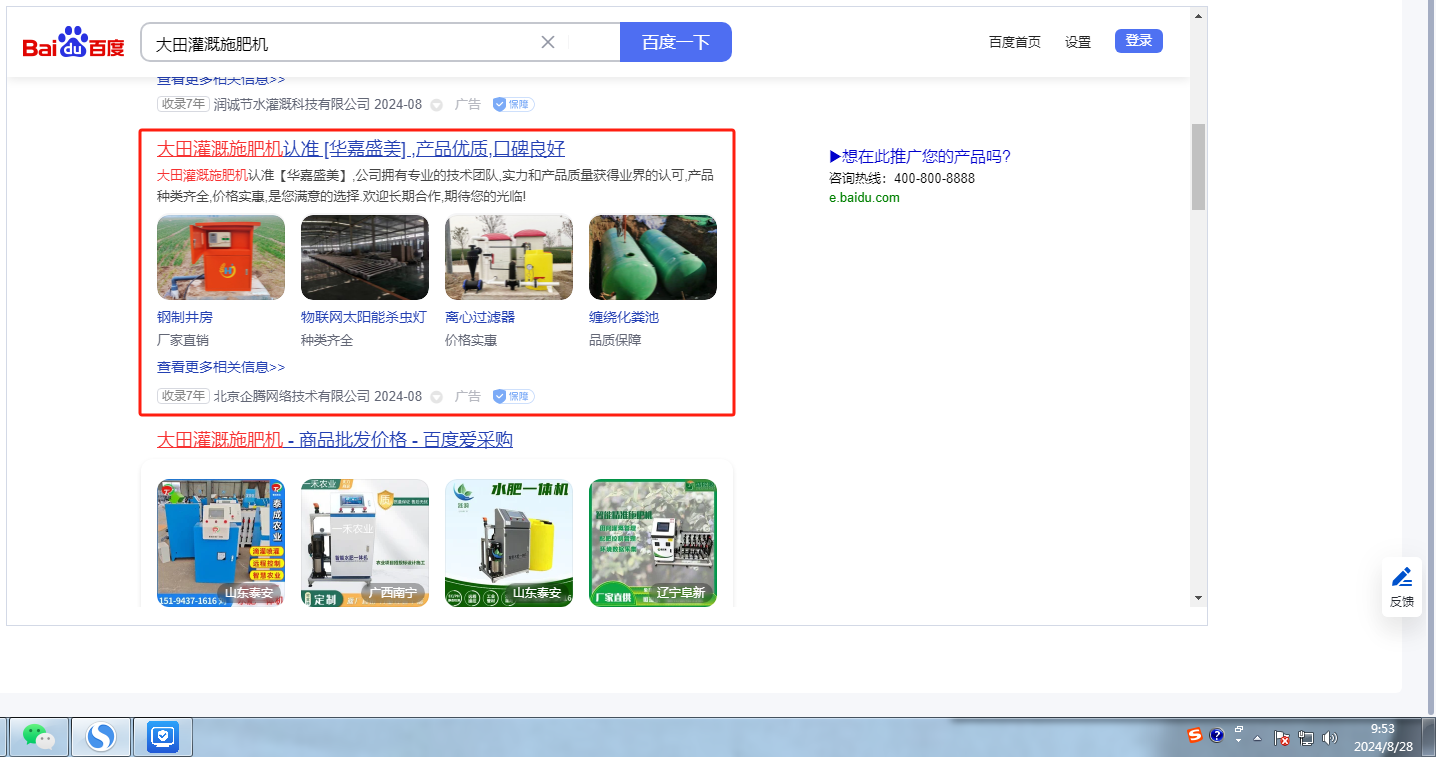Viewport: 1436px width, 757px height.
Task: Open advertiser 北京企腾网络技术有限公司
Action: click(292, 396)
